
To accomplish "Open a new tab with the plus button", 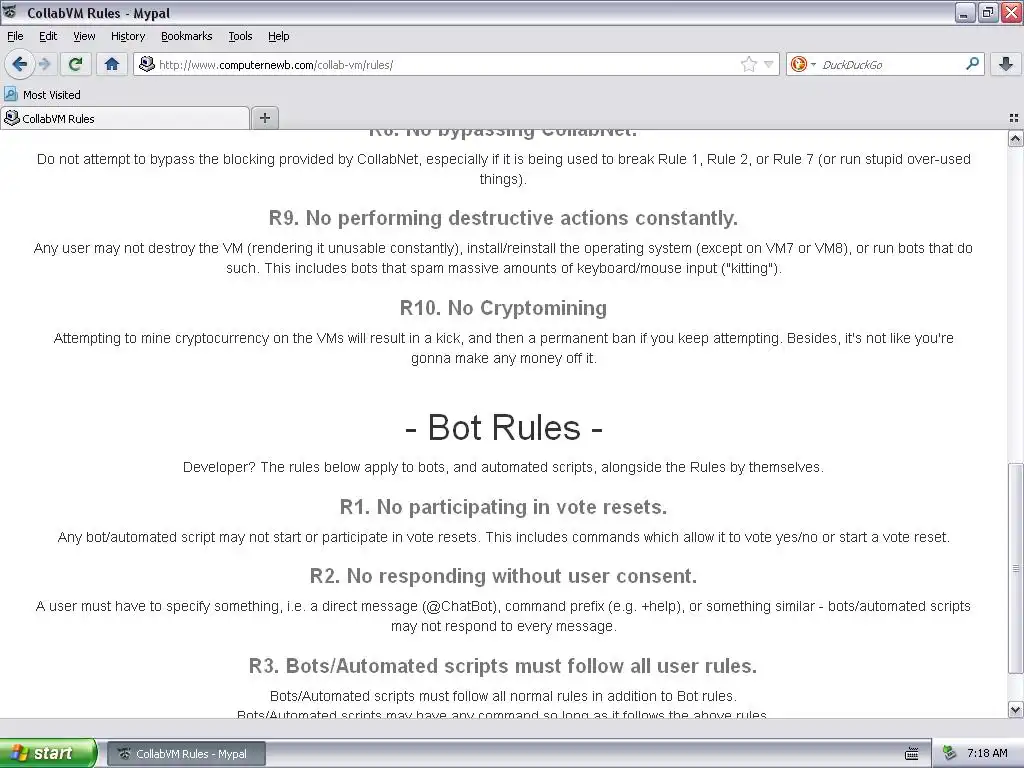I will [x=264, y=118].
